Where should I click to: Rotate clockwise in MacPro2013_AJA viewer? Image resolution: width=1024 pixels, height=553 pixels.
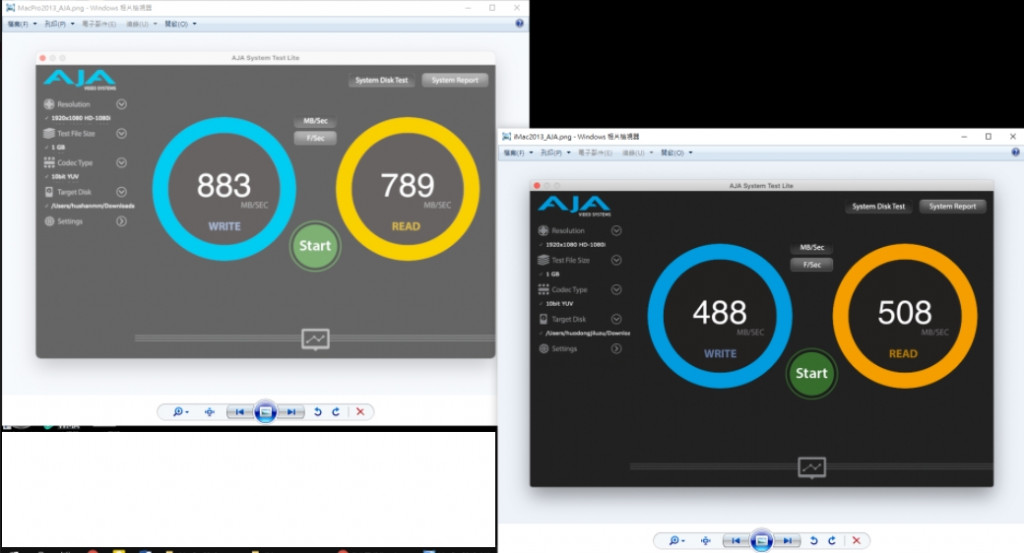point(336,412)
